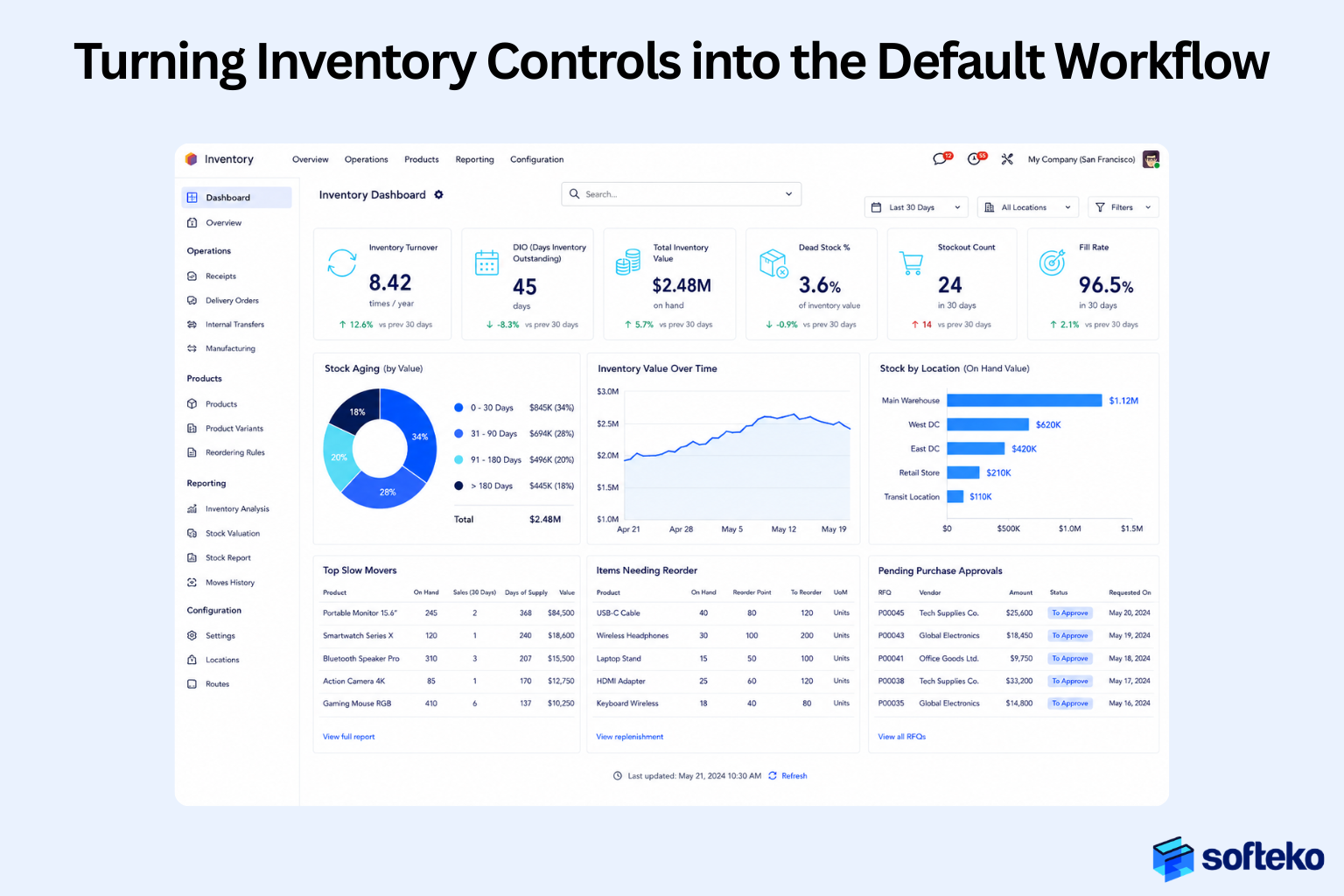The width and height of the screenshot is (1344, 896).
Task: Click the Inventory Turnover refresh-arrows icon
Action: pyautogui.click(x=342, y=262)
